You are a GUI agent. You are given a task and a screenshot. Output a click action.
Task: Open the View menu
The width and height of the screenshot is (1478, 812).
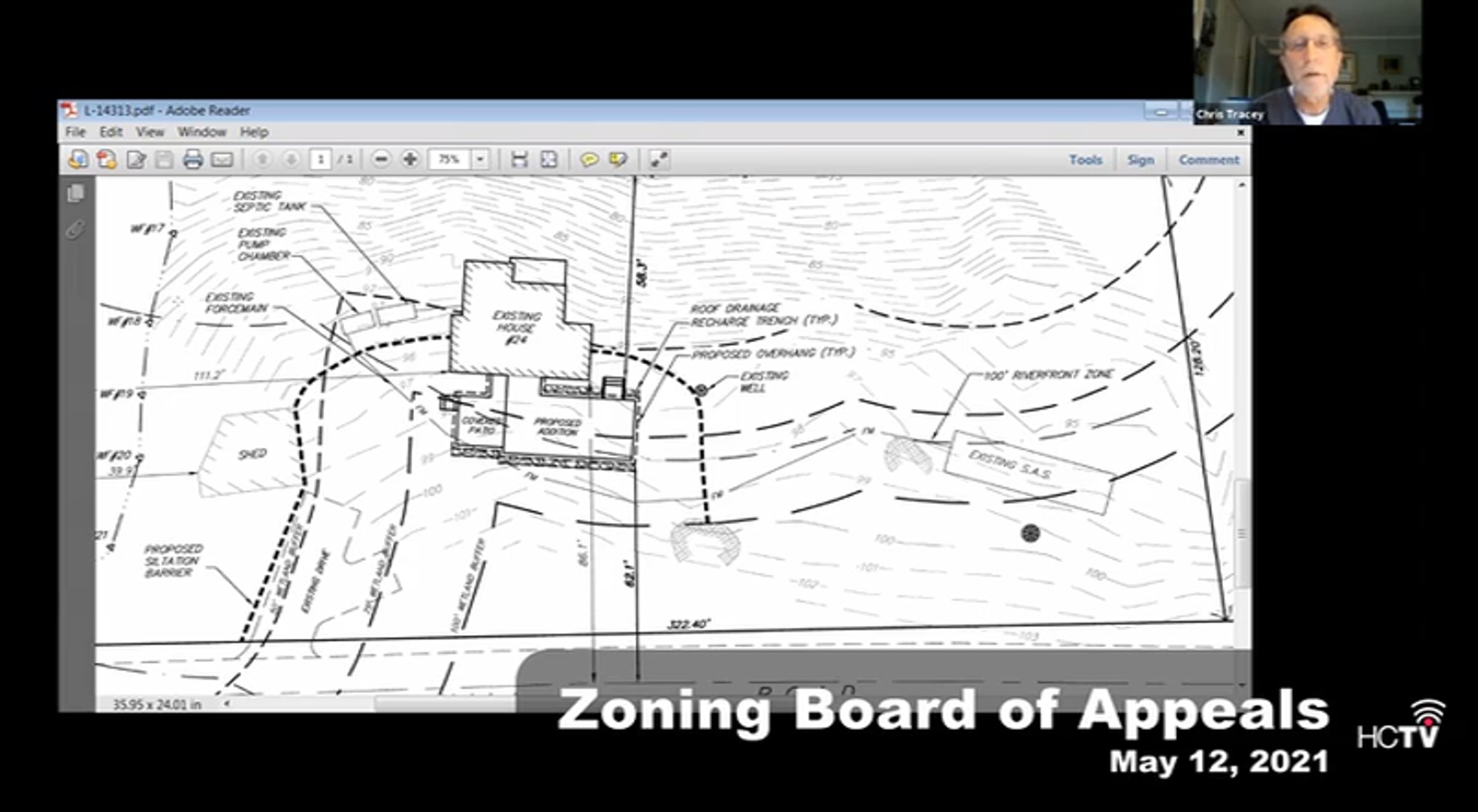(150, 132)
